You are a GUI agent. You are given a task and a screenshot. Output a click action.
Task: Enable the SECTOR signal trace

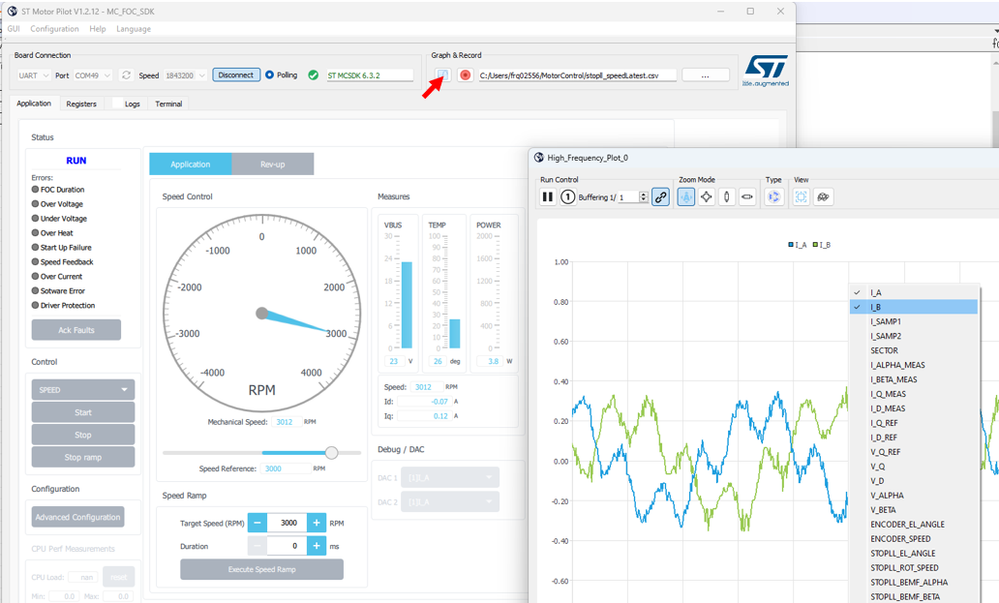914,351
